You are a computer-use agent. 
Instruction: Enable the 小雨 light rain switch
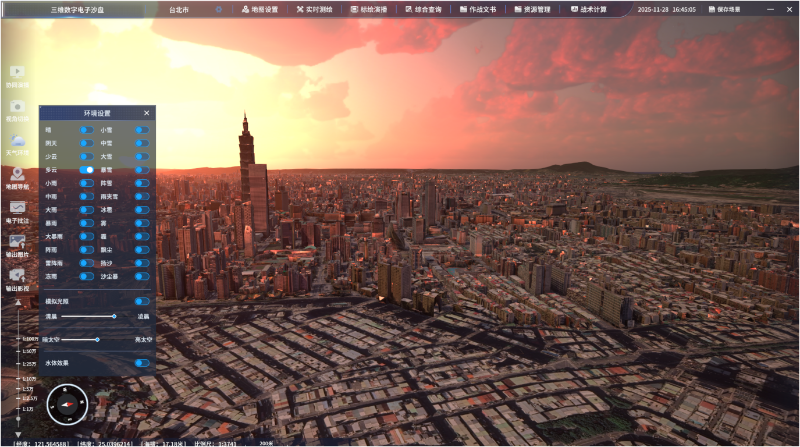coord(87,183)
